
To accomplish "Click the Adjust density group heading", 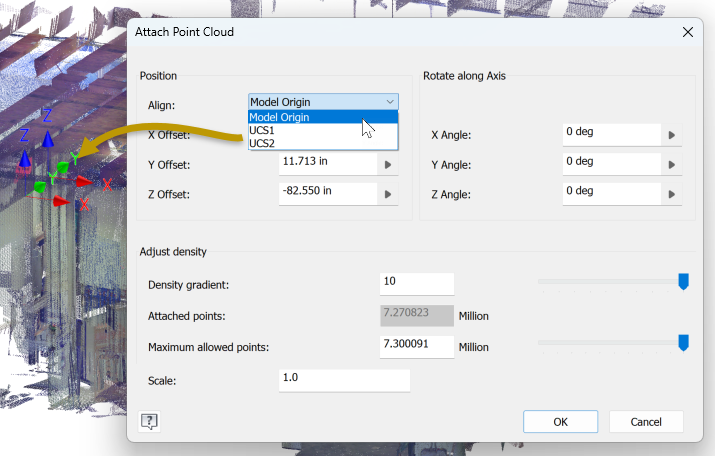I will tap(173, 252).
